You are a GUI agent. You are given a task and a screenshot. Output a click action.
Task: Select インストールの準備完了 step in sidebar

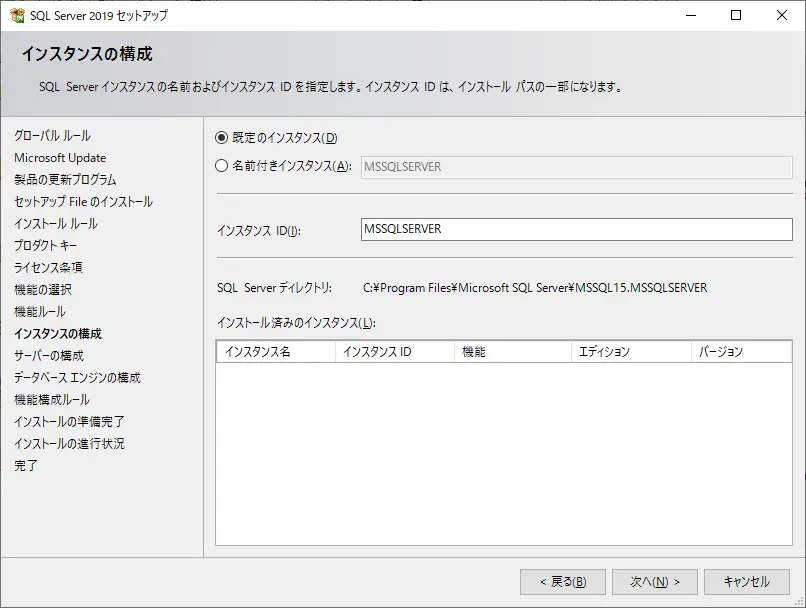69,421
